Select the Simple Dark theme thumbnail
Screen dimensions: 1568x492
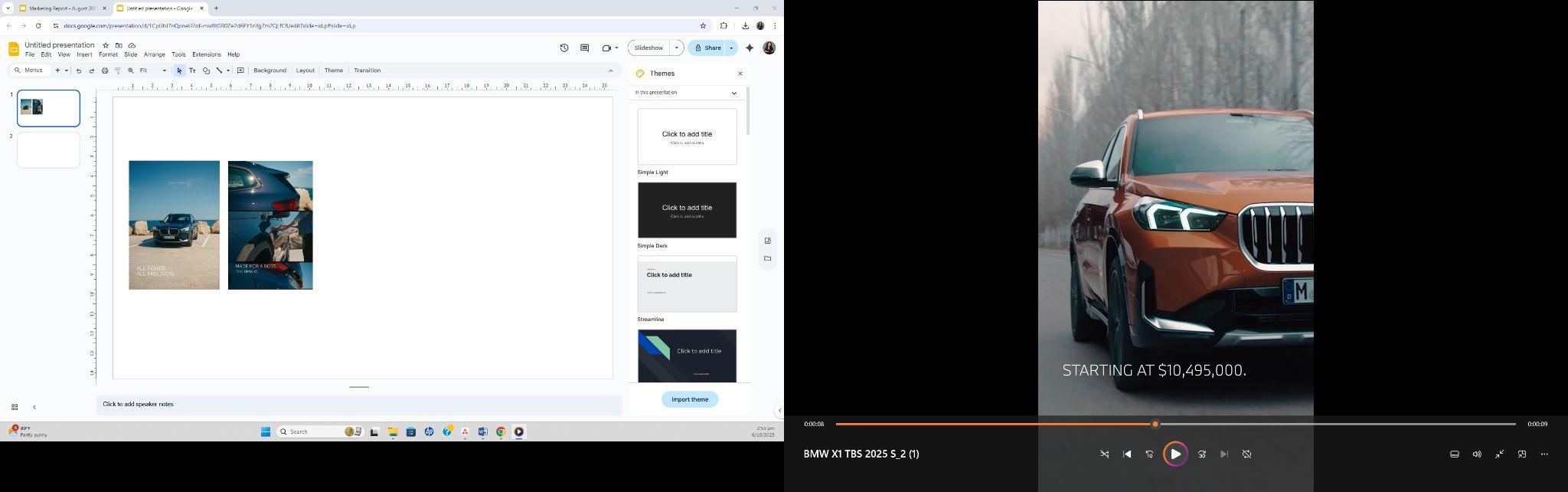click(688, 210)
